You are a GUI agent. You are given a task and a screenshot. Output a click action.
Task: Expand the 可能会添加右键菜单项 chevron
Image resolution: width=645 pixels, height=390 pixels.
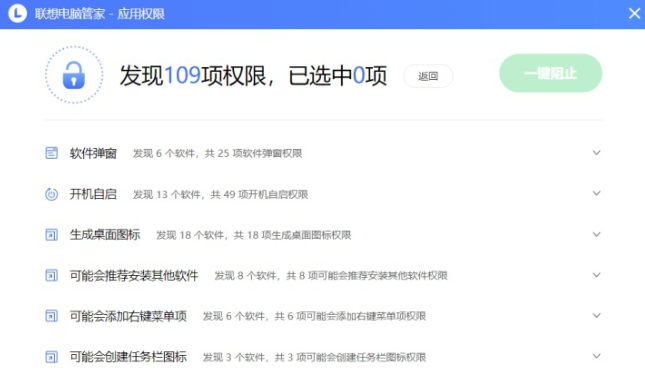[x=596, y=316]
